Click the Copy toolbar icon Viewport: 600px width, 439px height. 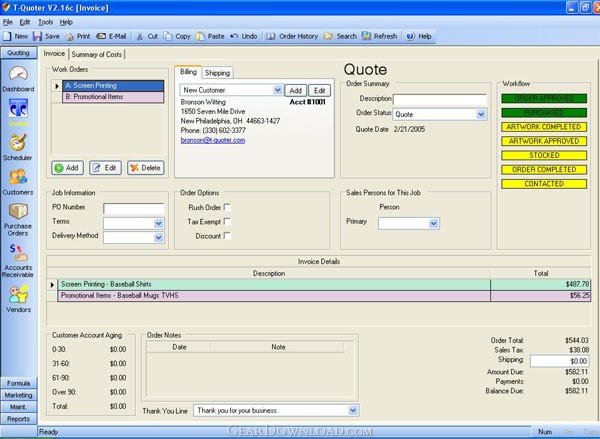[x=168, y=36]
